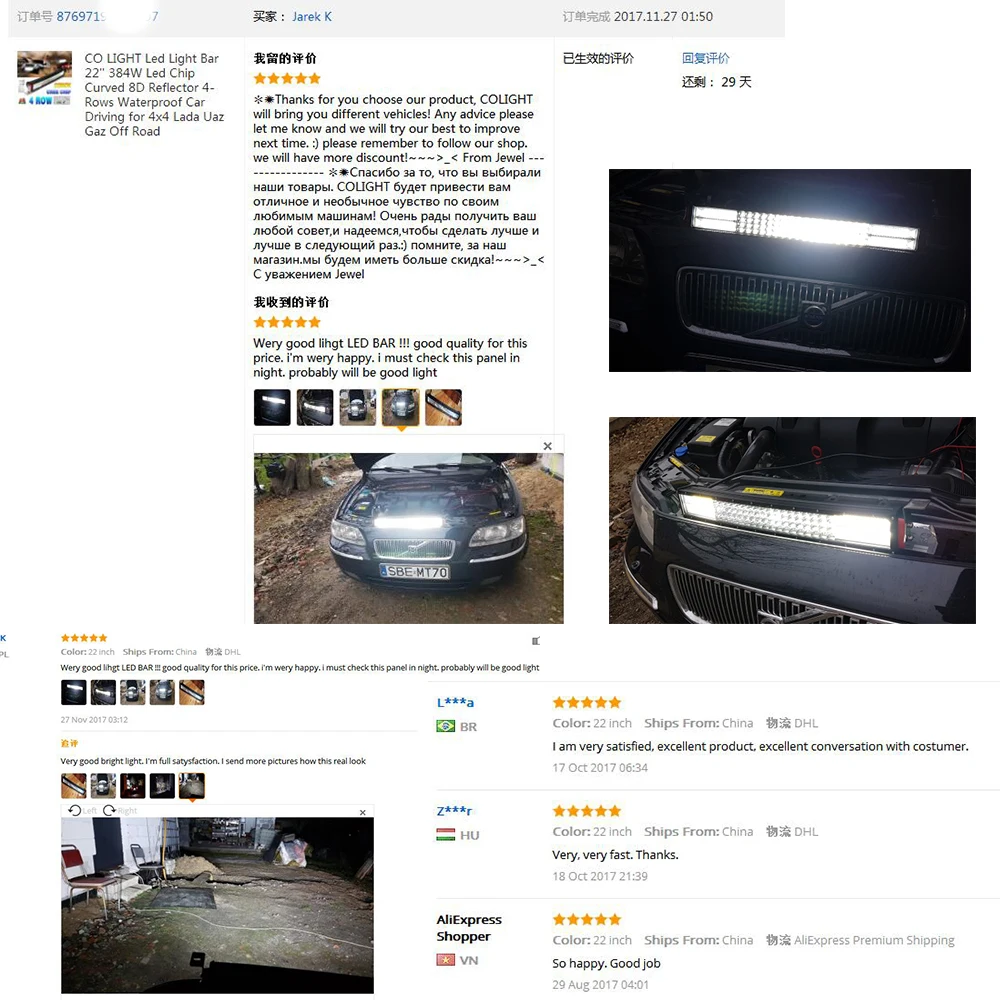Image resolution: width=1000 pixels, height=1000 pixels.
Task: Select first feedback thumbnail with glowing light bar
Action: tap(272, 407)
